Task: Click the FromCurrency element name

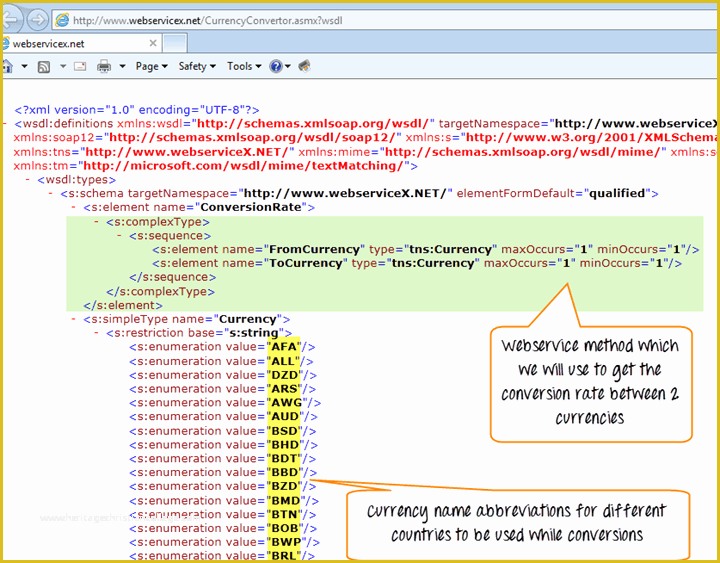Action: tap(314, 249)
